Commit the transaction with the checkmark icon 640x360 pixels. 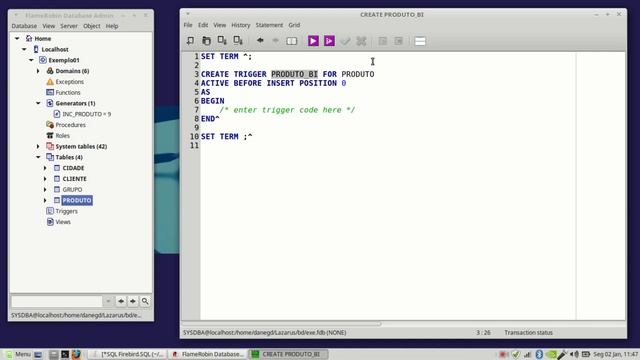click(x=345, y=41)
